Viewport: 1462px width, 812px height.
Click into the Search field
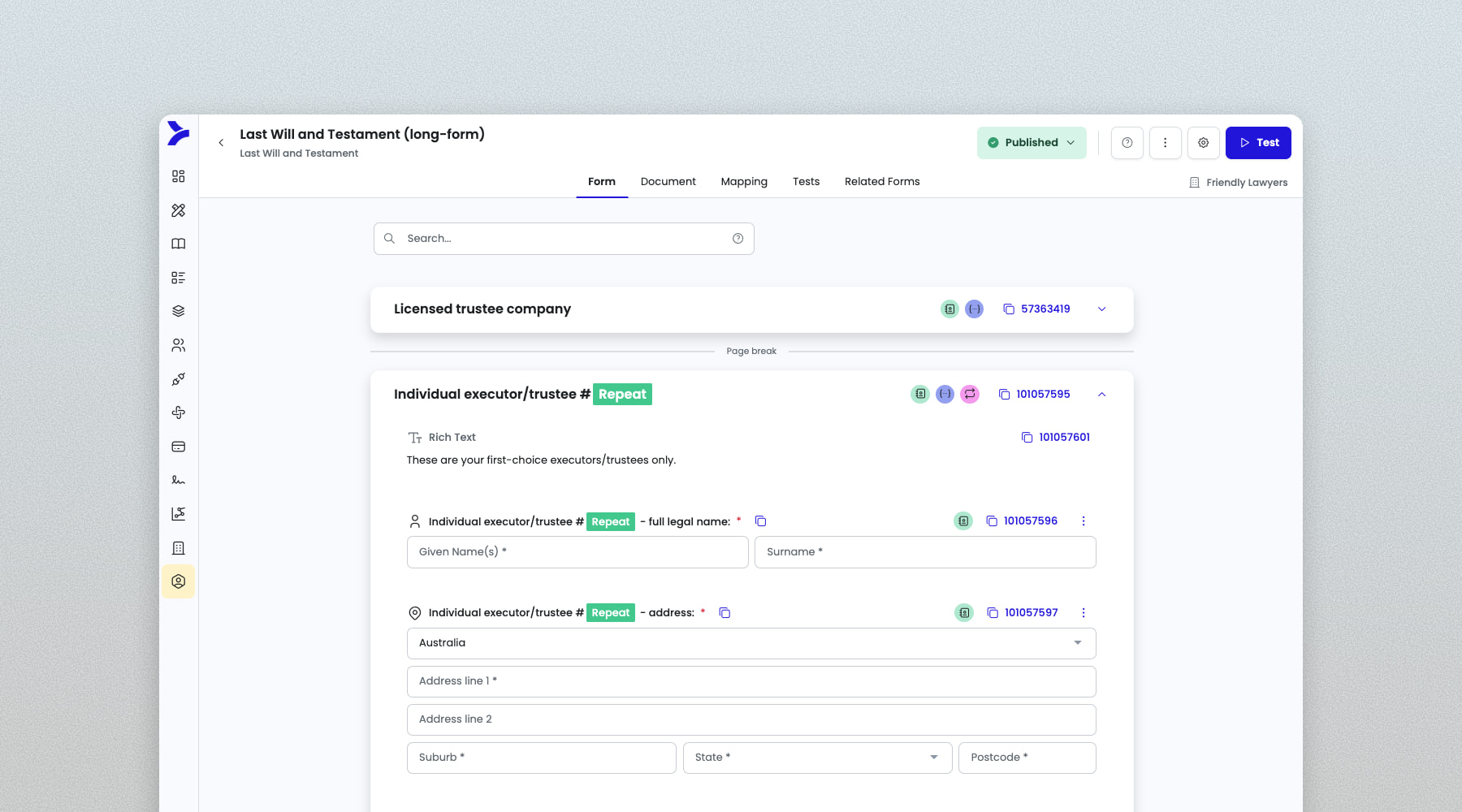tap(564, 239)
